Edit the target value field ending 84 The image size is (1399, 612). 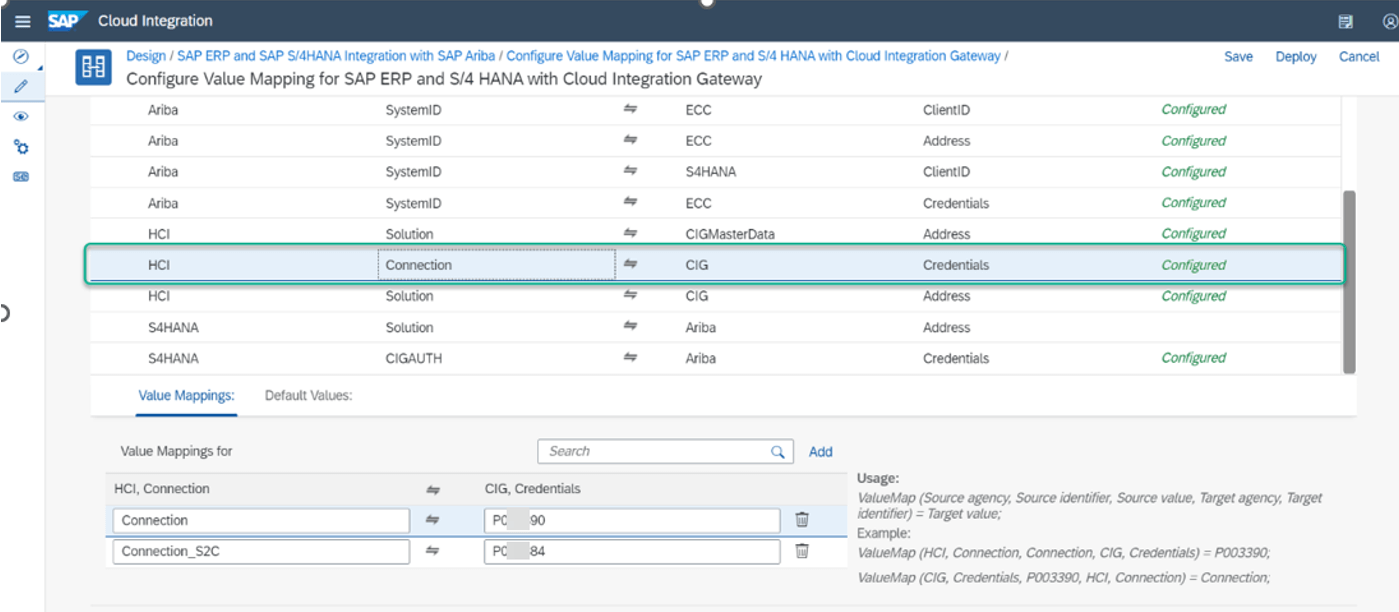point(632,551)
